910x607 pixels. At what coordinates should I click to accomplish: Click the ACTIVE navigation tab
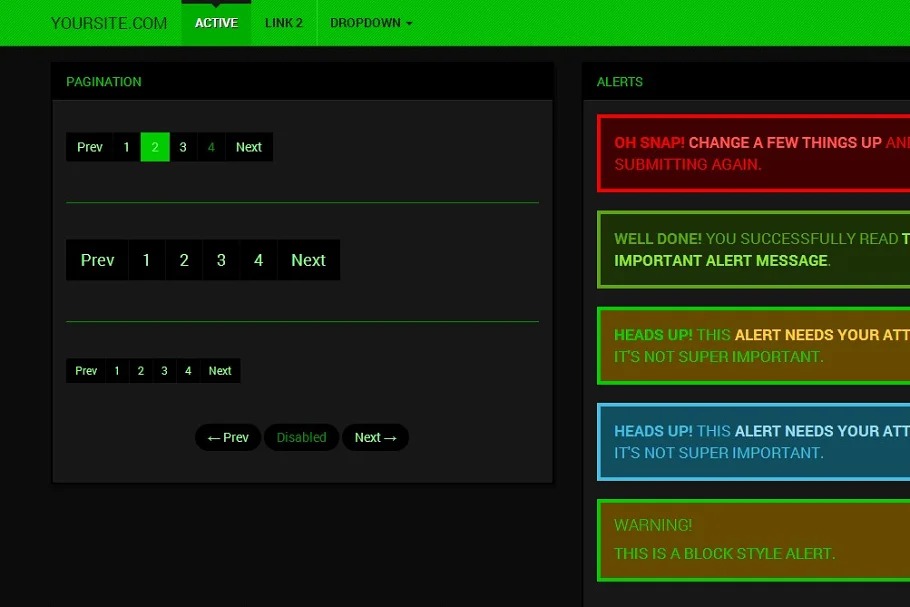point(216,23)
